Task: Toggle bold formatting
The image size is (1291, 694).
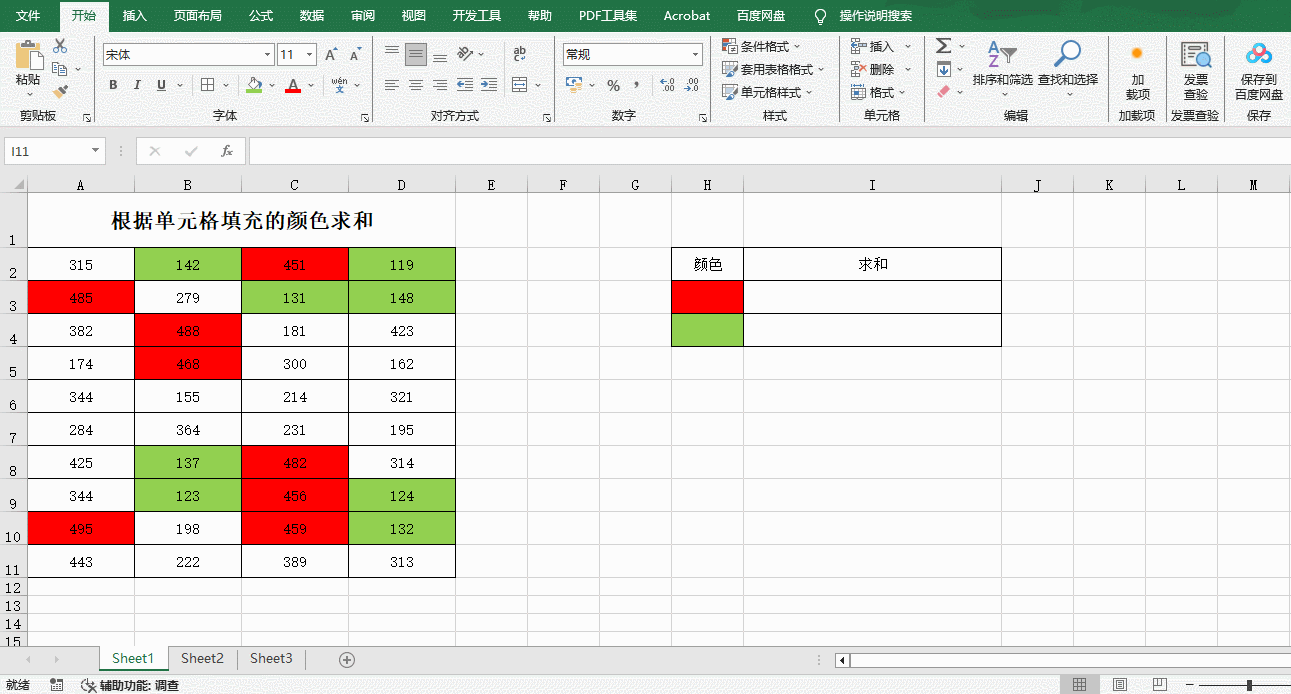Action: 113,85
